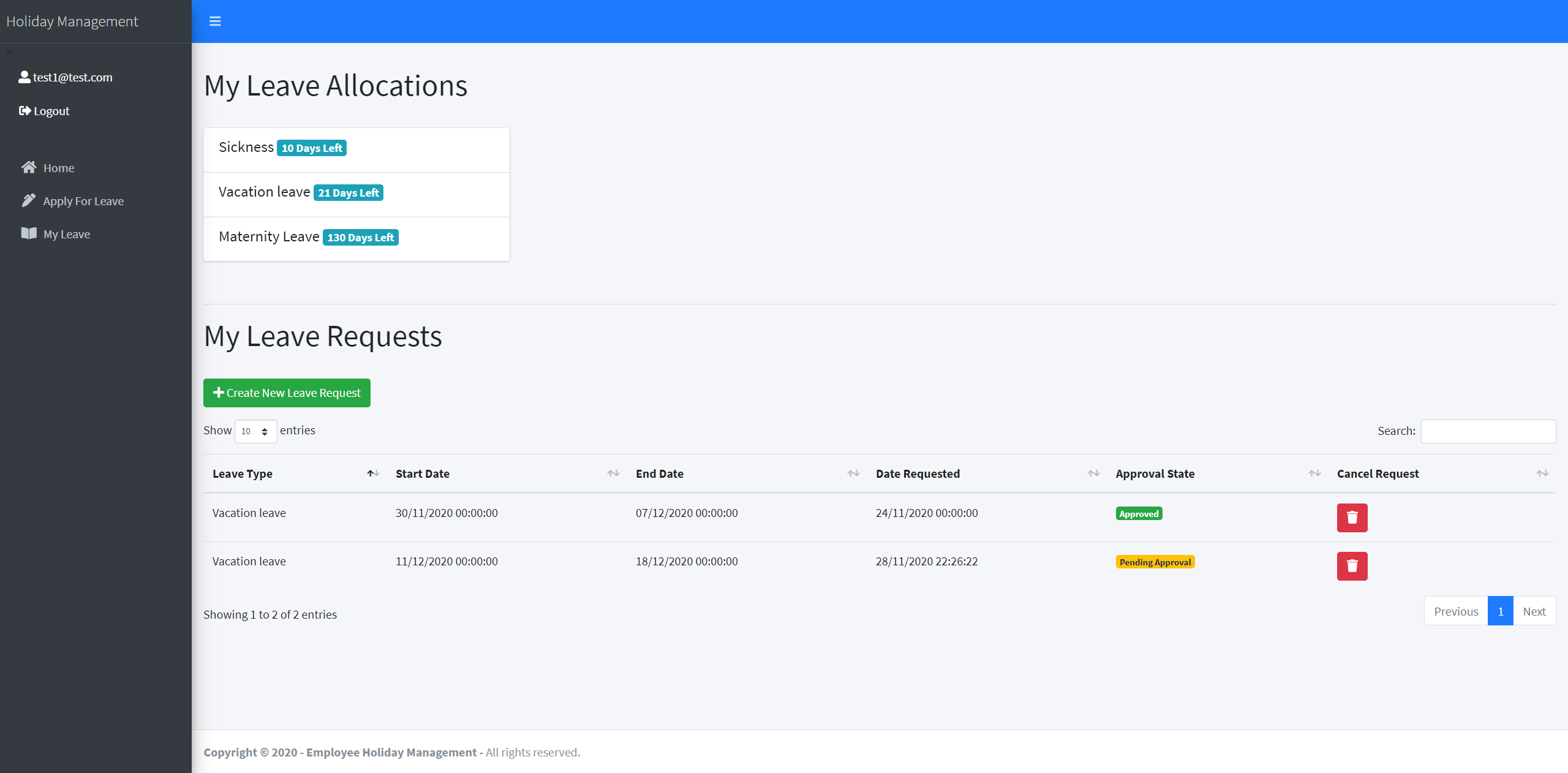
Task: Click the pencil icon for Apply For Leave
Action: point(29,200)
